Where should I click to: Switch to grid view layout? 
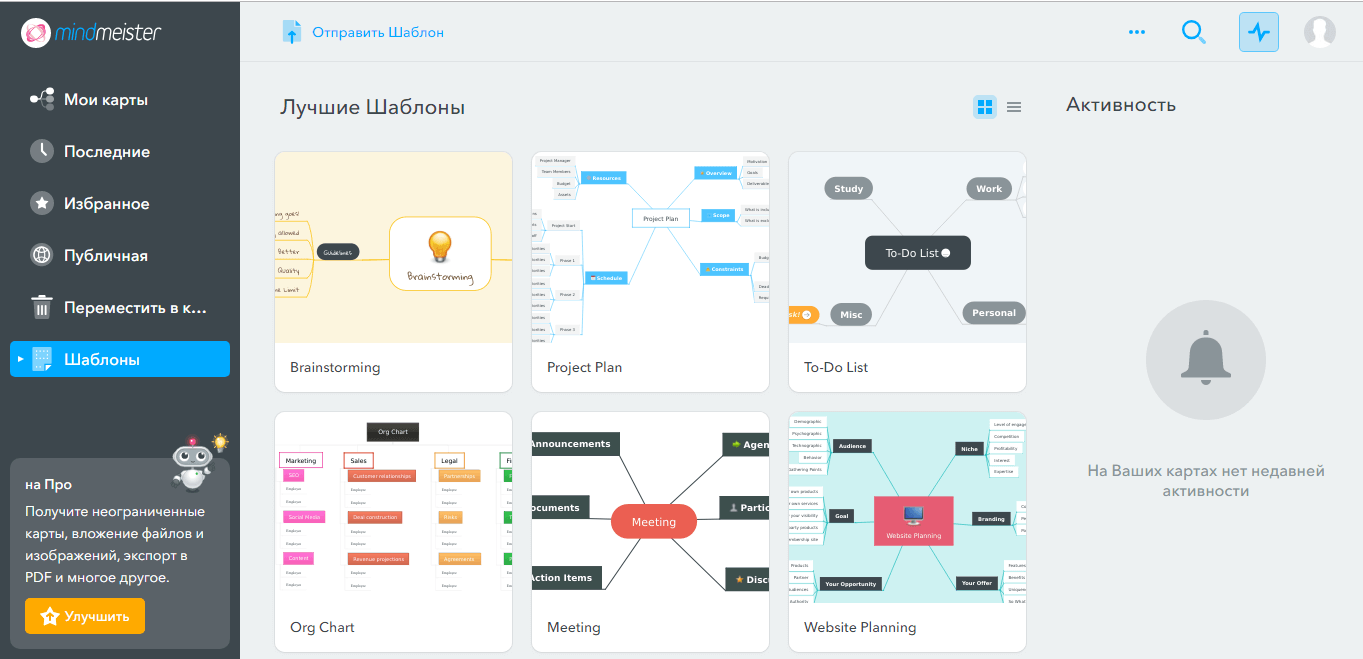click(985, 107)
